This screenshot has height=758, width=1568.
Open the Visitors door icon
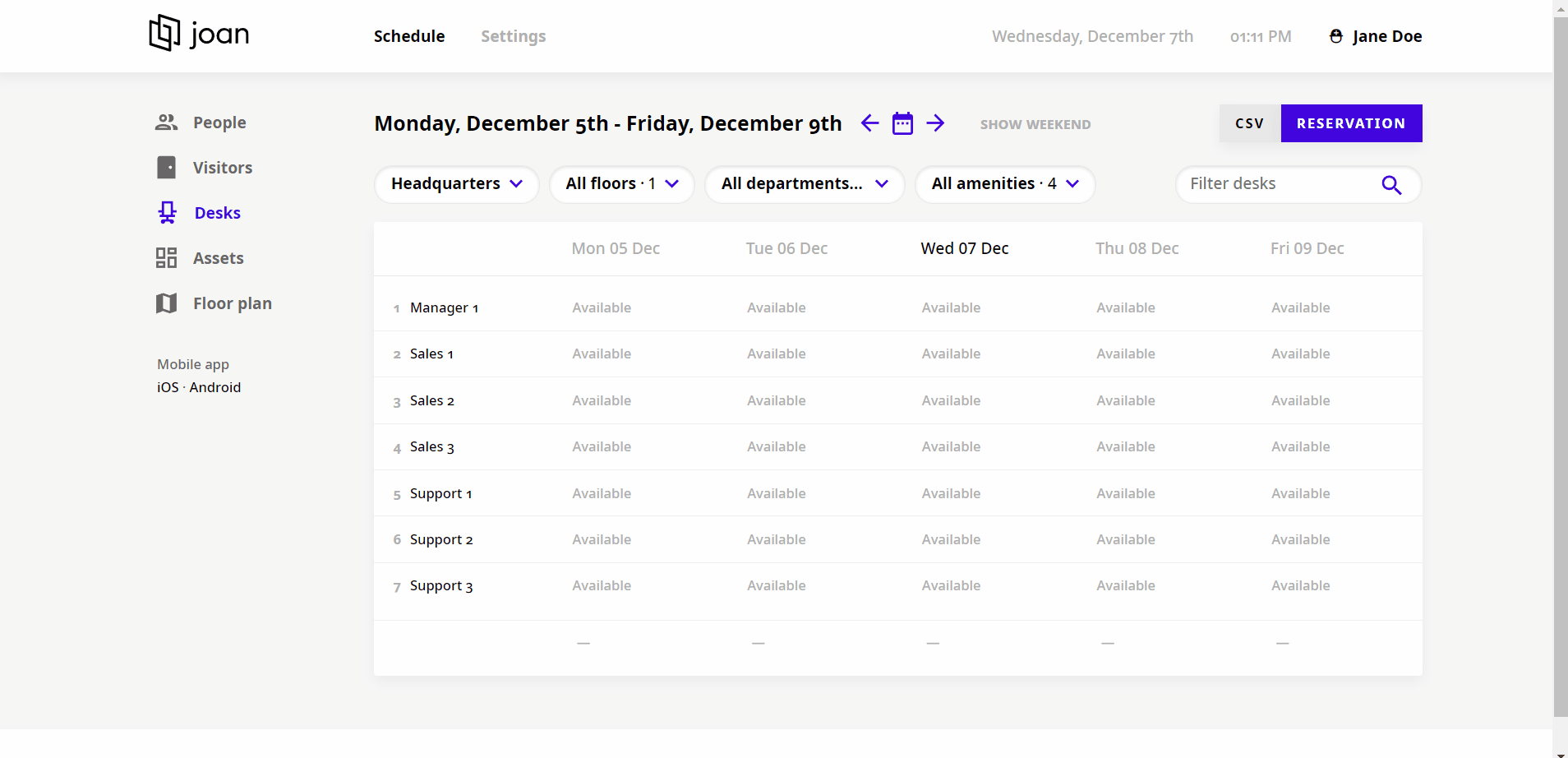[x=167, y=168]
